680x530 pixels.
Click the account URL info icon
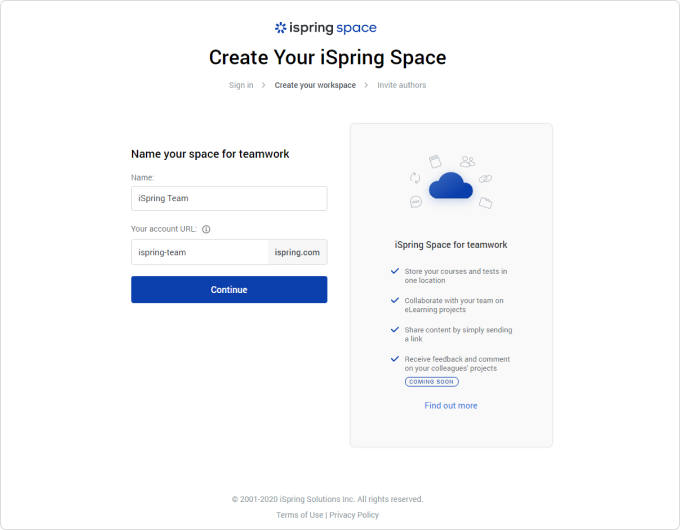206,229
